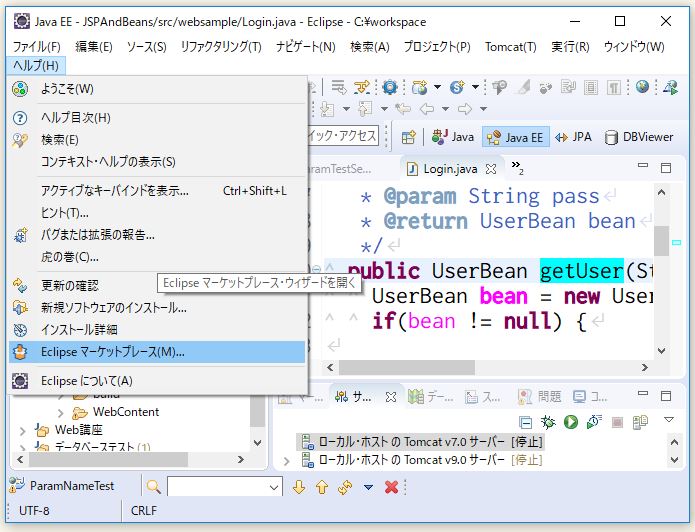
Task: Open 虎の巻(C)... menu entry
Action: pyautogui.click(x=157, y=257)
